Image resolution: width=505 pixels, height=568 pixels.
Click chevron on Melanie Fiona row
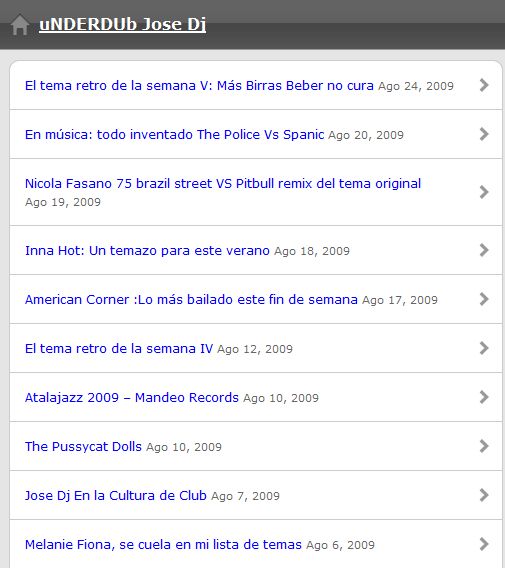(484, 544)
